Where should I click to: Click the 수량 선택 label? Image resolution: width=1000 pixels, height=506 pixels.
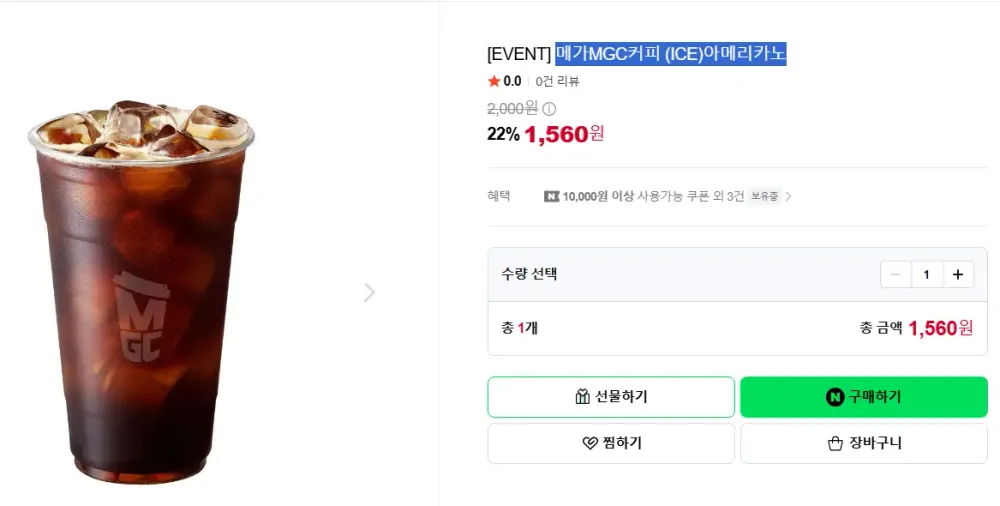529,274
